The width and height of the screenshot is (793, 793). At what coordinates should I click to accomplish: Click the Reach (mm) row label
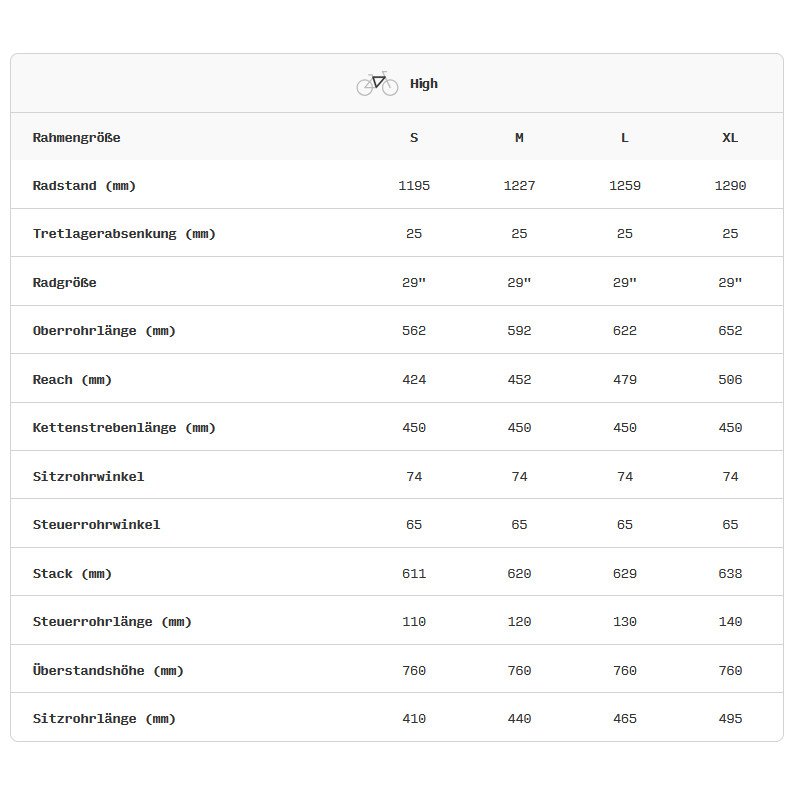click(x=72, y=380)
